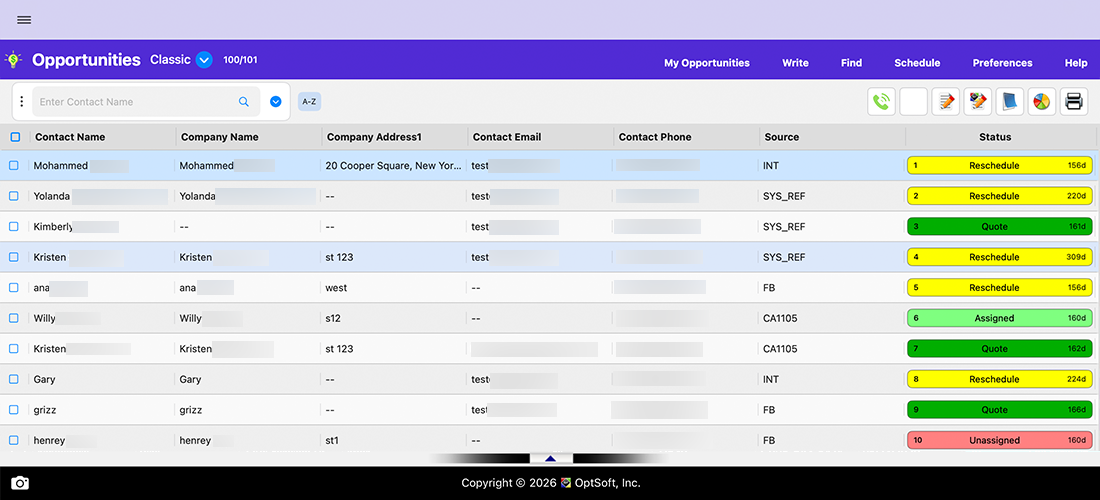Viewport: 1100px width, 500px height.
Task: Click the 's12' address cell
Action: click(x=333, y=318)
